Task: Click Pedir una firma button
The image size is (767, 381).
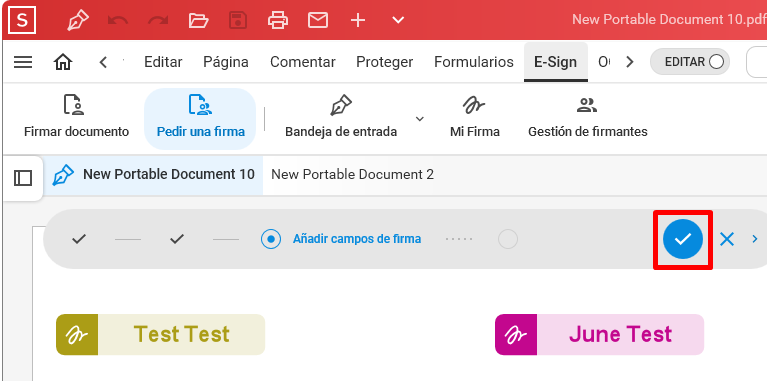Action: 201,118
